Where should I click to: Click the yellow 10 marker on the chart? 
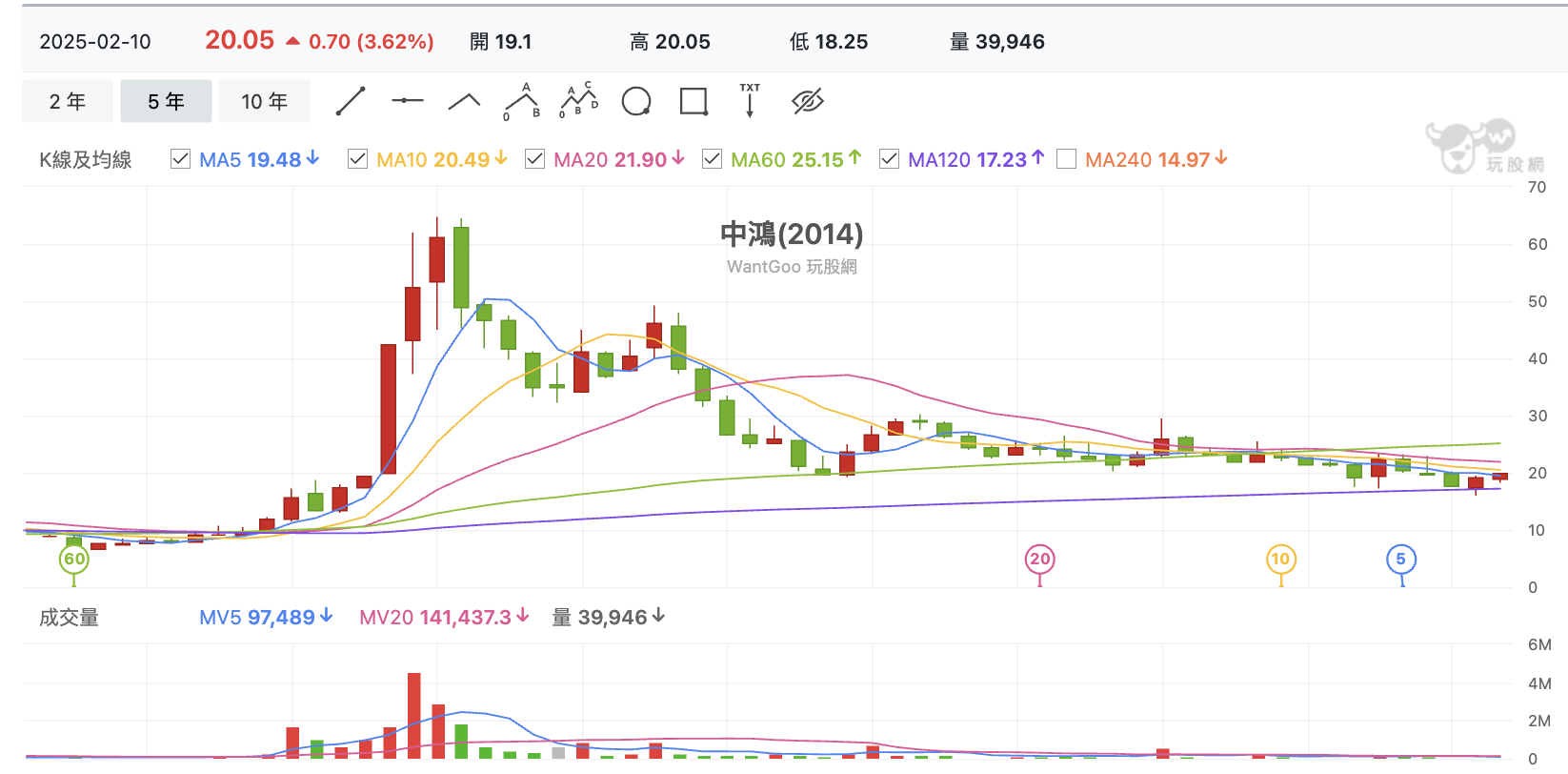1280,560
